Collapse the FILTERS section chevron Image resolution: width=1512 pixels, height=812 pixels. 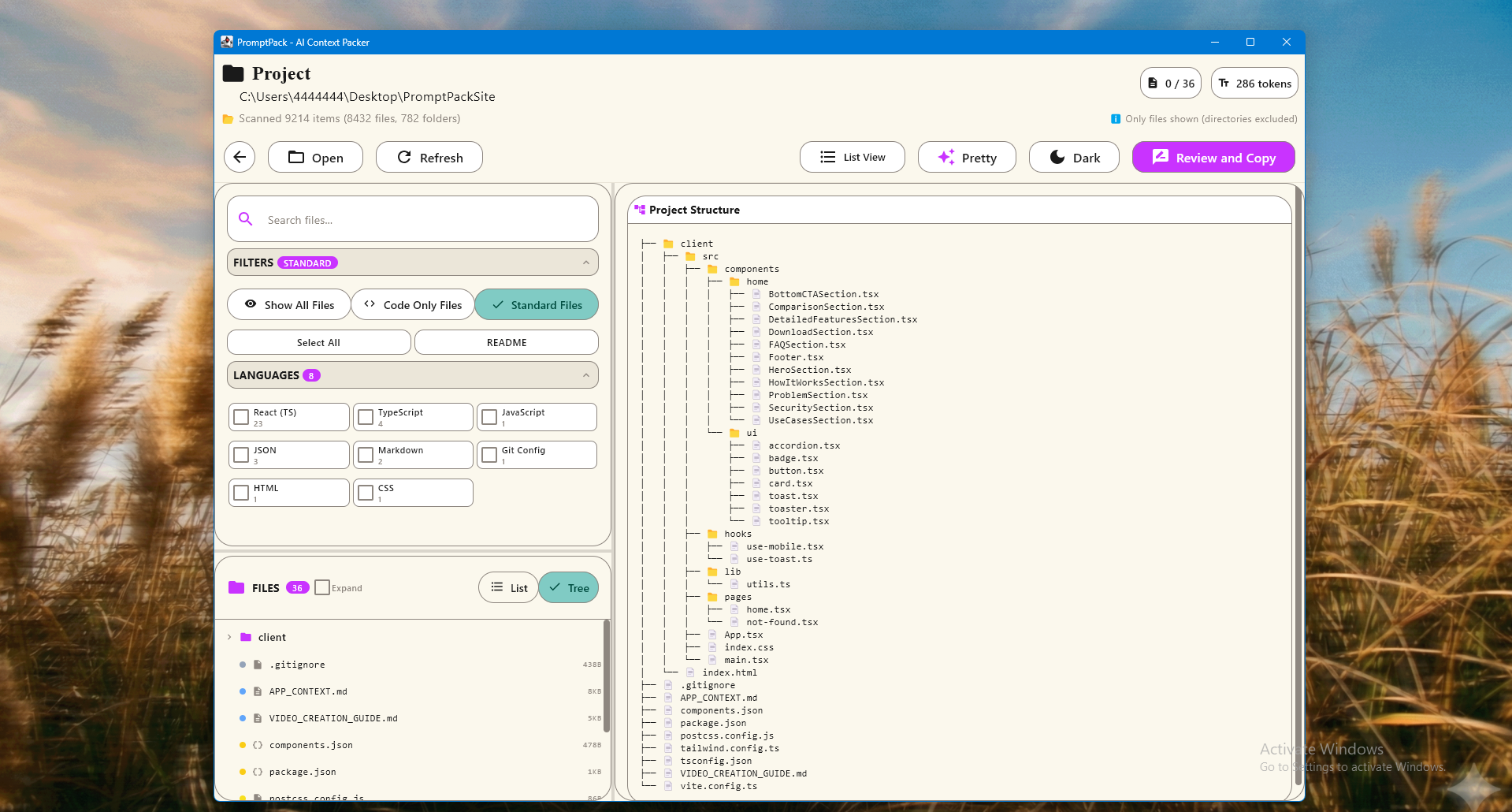(x=585, y=262)
